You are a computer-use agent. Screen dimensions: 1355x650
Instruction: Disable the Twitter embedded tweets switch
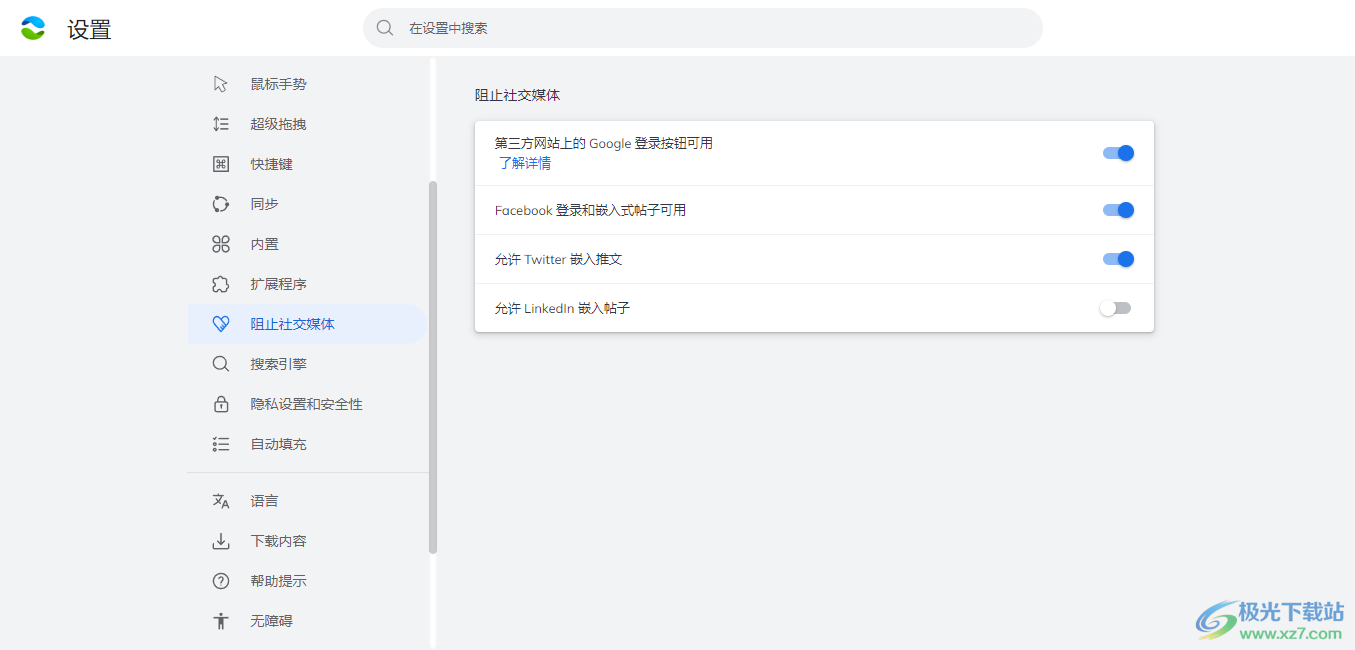pos(1117,259)
